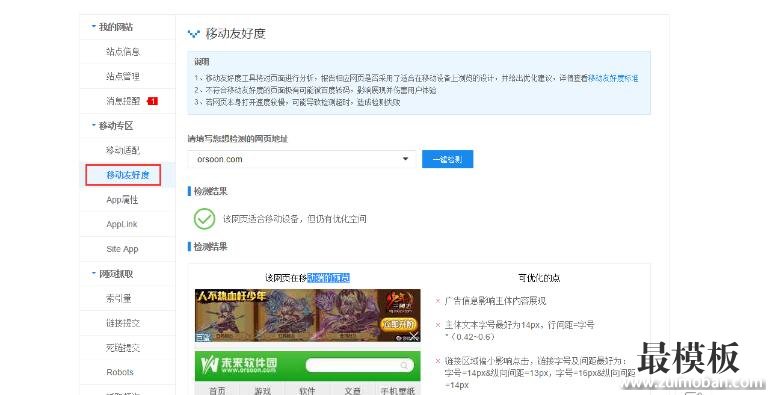Click the orsoon.com URL field

[301, 159]
